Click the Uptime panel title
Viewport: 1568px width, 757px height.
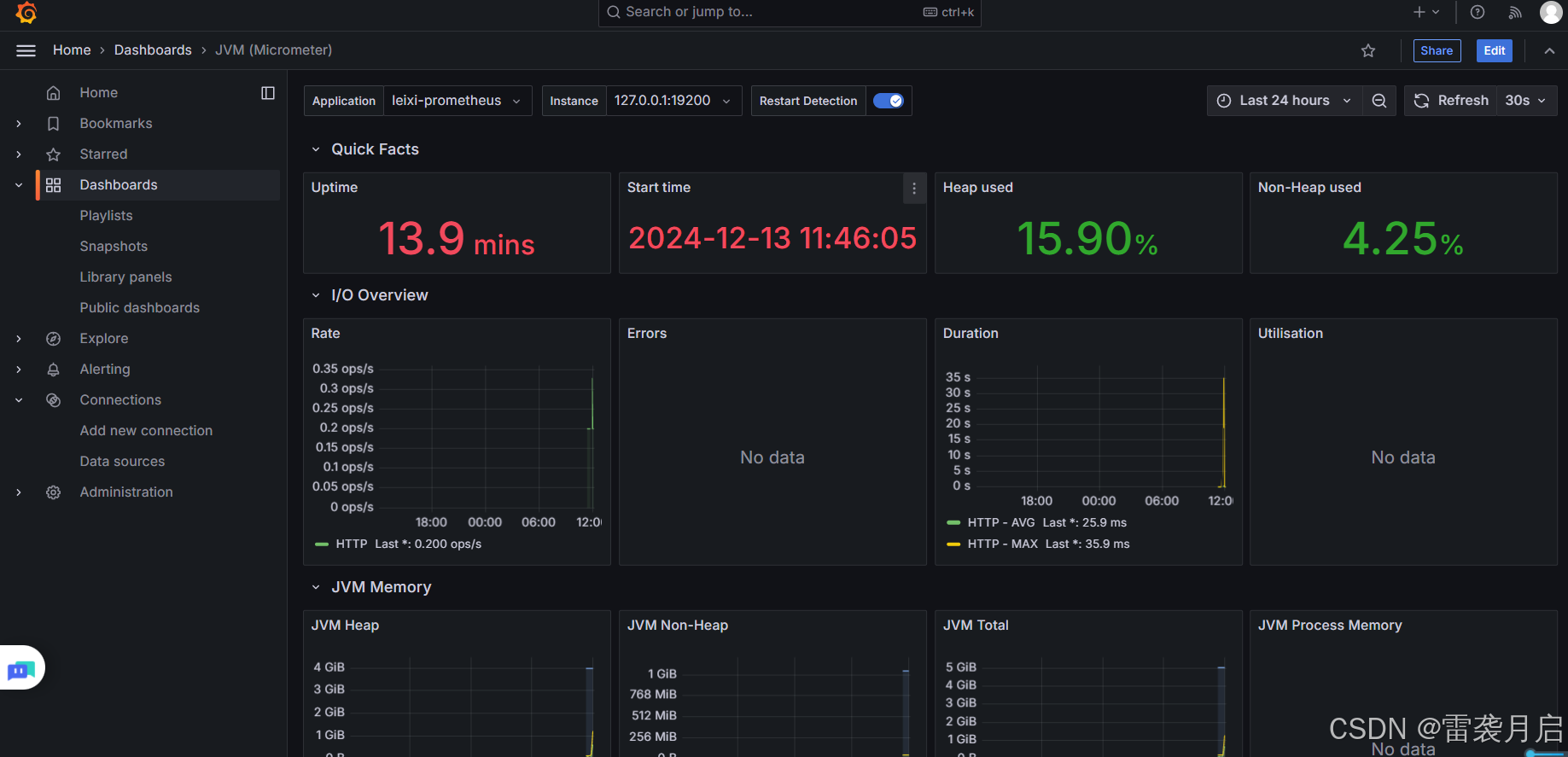pyautogui.click(x=335, y=188)
